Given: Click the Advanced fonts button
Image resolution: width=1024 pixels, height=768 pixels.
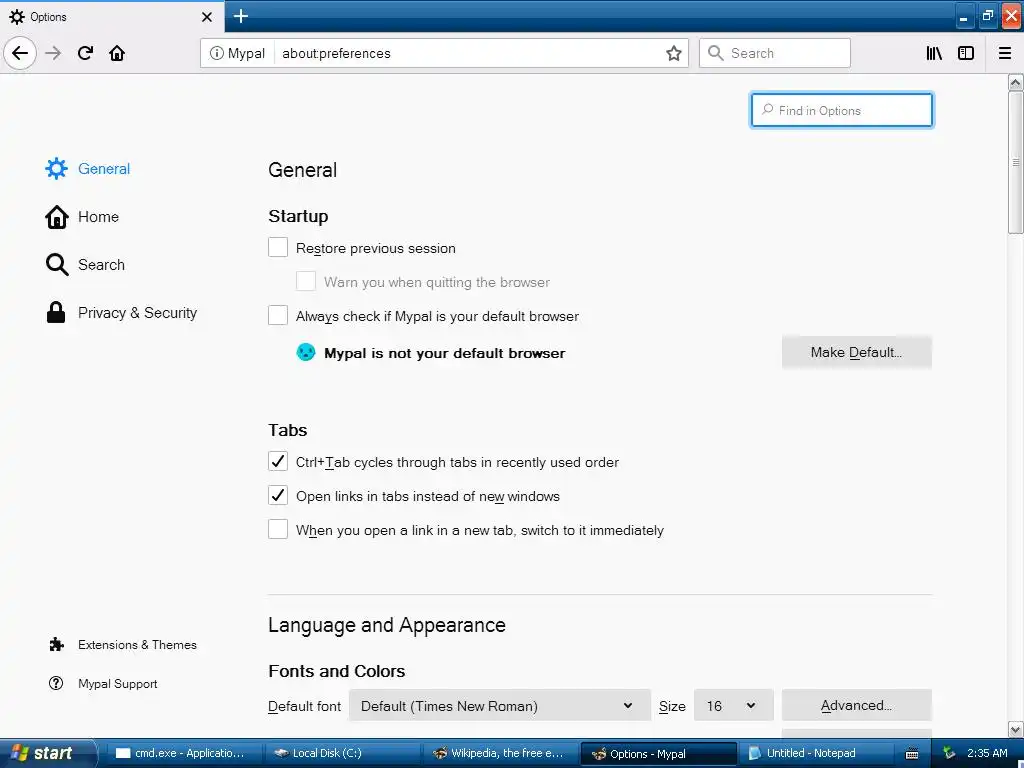Looking at the screenshot, I should (856, 705).
